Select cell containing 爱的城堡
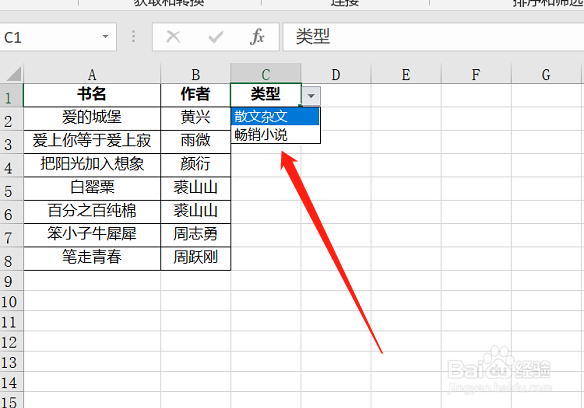Screen dimensions: 584x408 pos(92,118)
